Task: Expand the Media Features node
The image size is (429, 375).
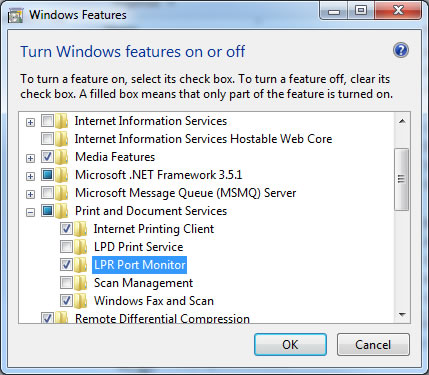Action: [x=30, y=158]
